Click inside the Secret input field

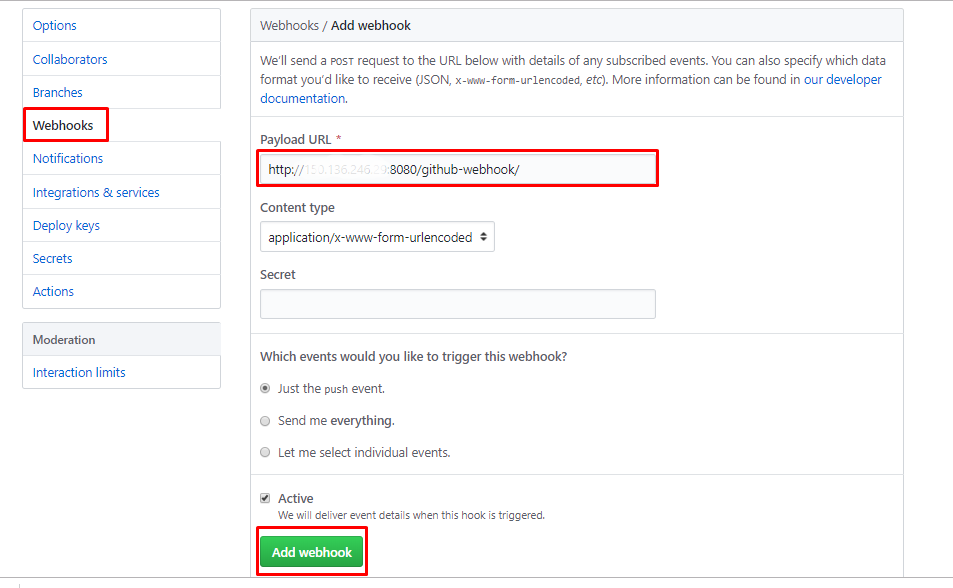457,303
